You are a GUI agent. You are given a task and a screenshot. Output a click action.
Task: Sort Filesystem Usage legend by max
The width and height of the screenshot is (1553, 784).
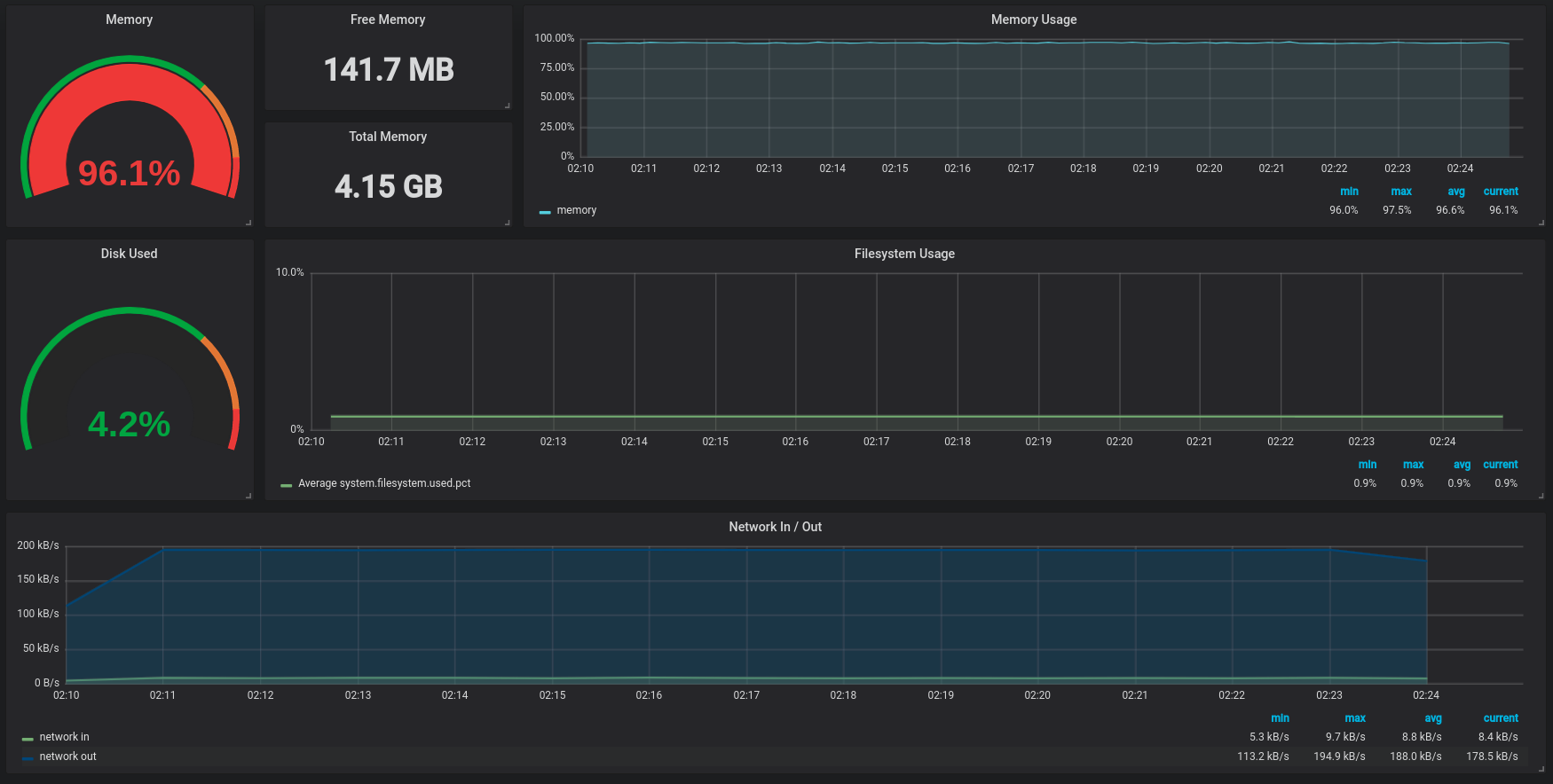click(1414, 465)
